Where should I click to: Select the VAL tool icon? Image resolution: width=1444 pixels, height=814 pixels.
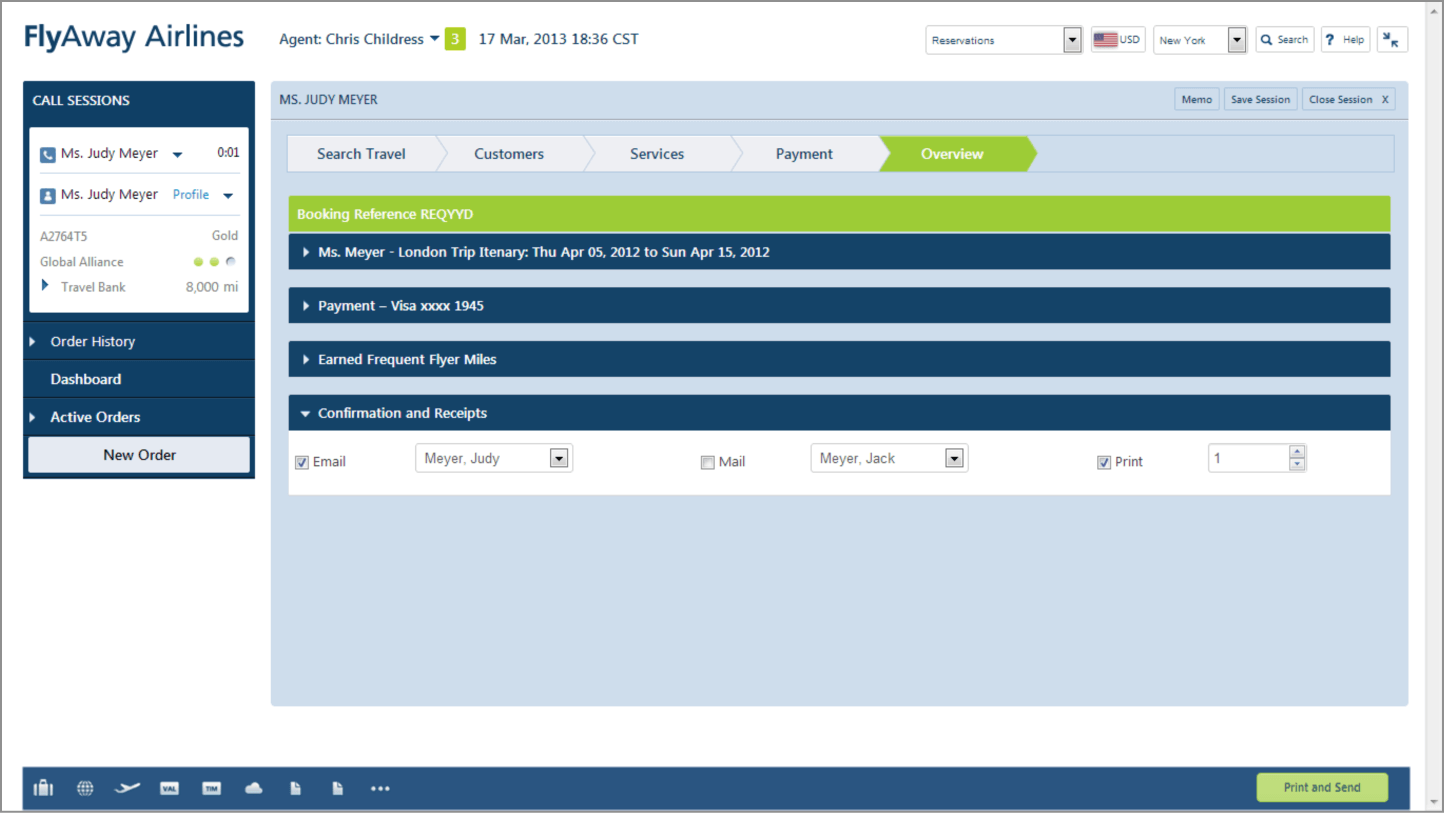click(x=169, y=788)
